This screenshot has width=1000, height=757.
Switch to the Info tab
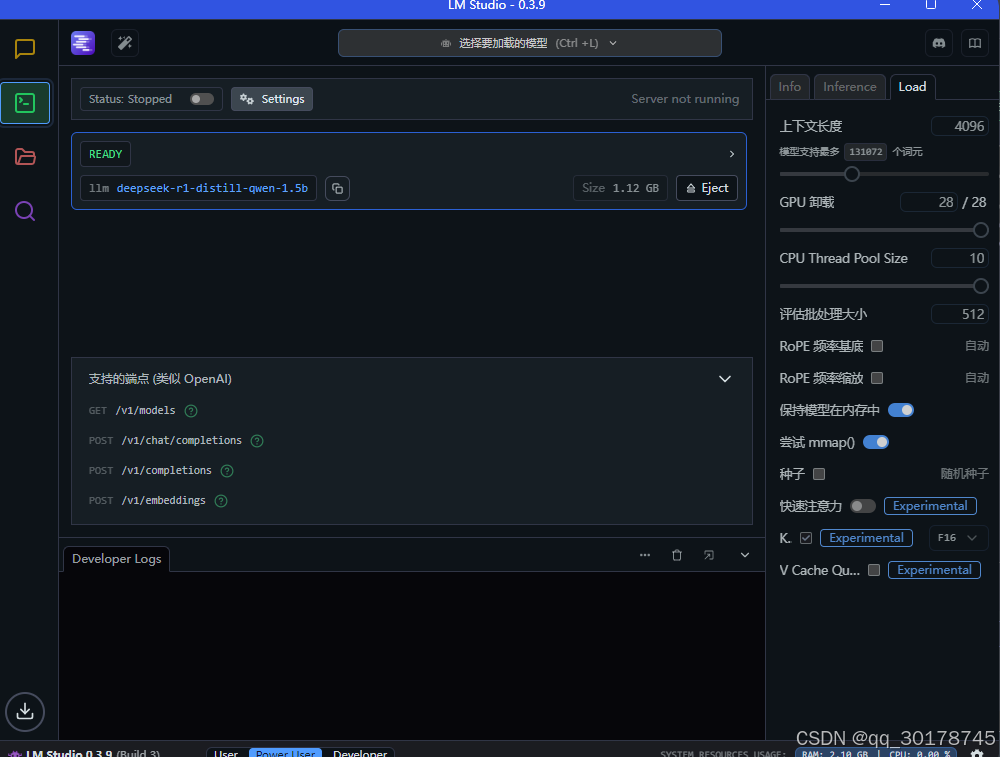coord(790,87)
